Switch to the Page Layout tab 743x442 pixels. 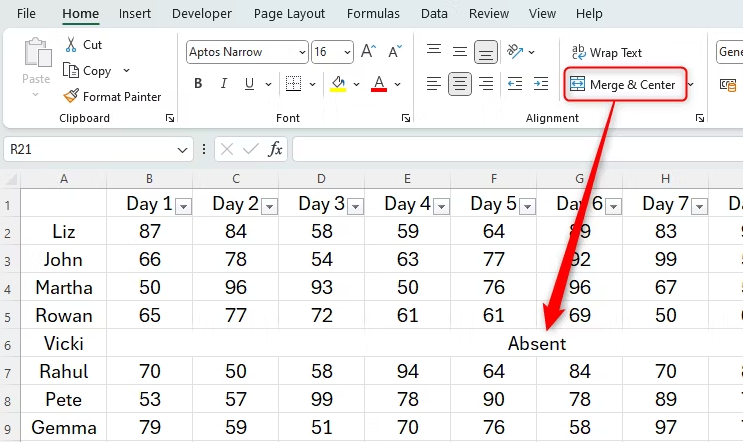289,13
